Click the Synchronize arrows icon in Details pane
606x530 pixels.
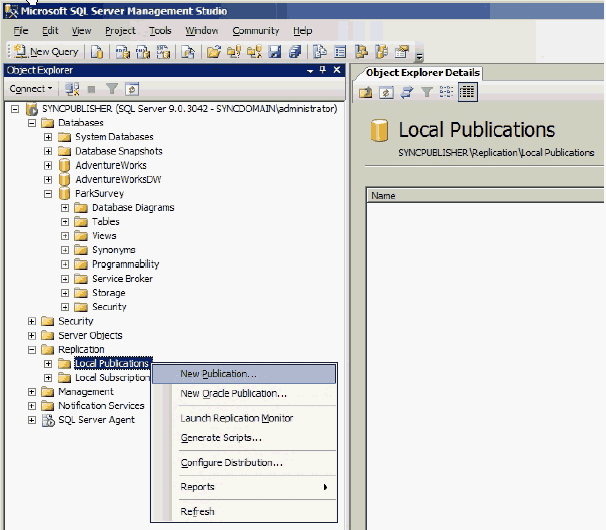pyautogui.click(x=407, y=92)
